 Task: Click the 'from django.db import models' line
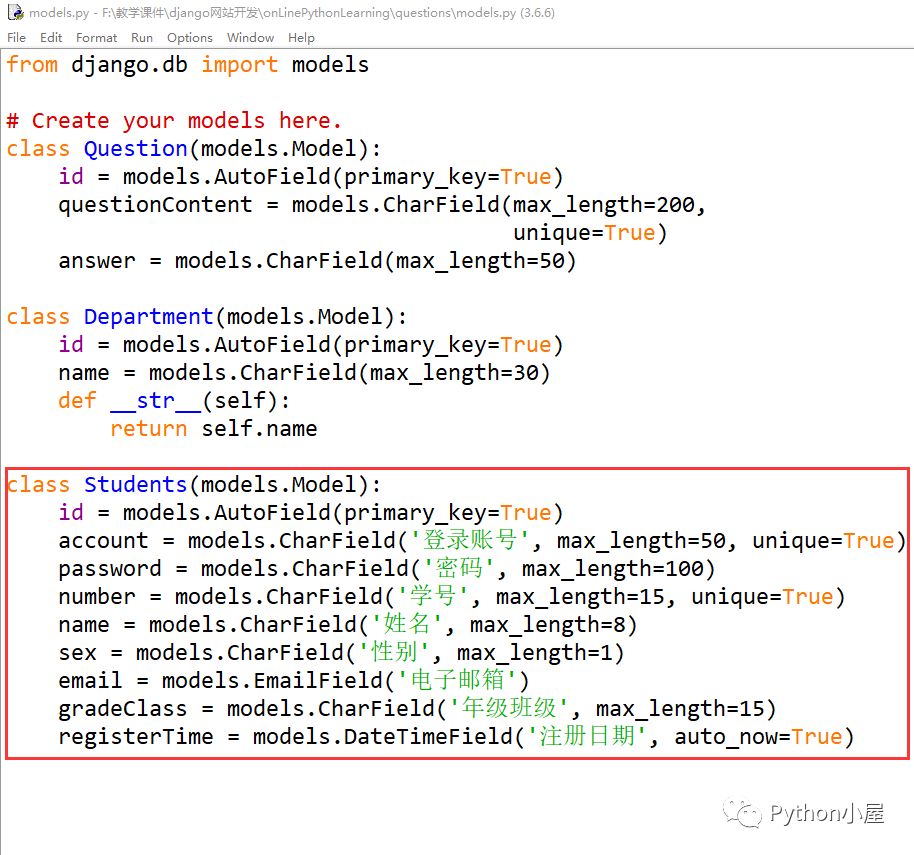pos(188,65)
